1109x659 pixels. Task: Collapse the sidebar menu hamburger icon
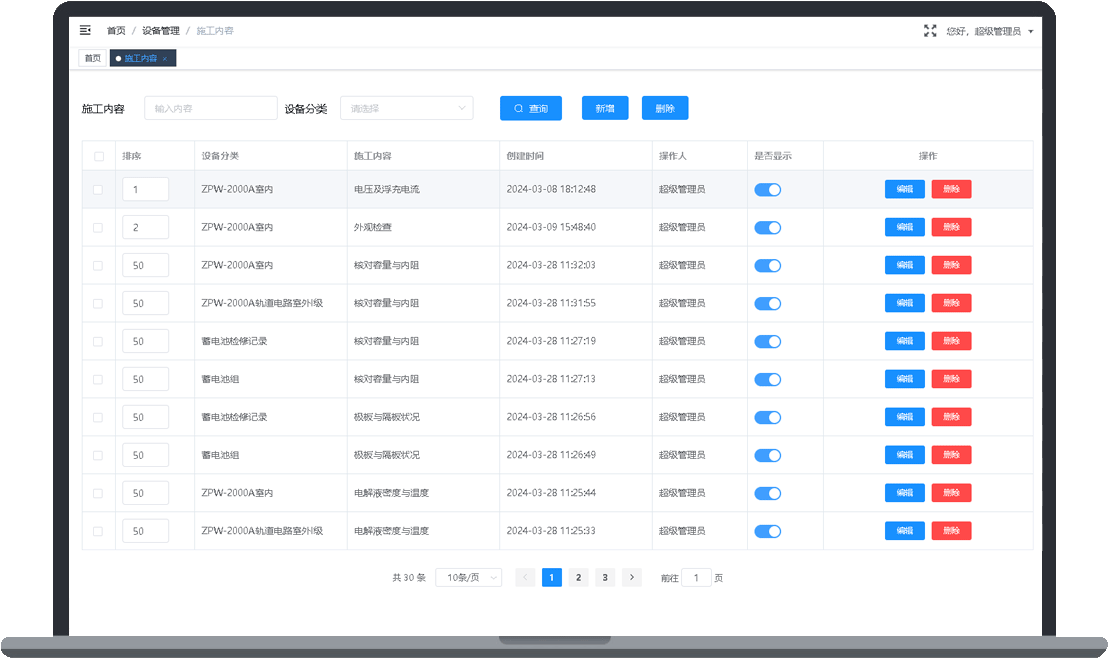click(x=85, y=31)
